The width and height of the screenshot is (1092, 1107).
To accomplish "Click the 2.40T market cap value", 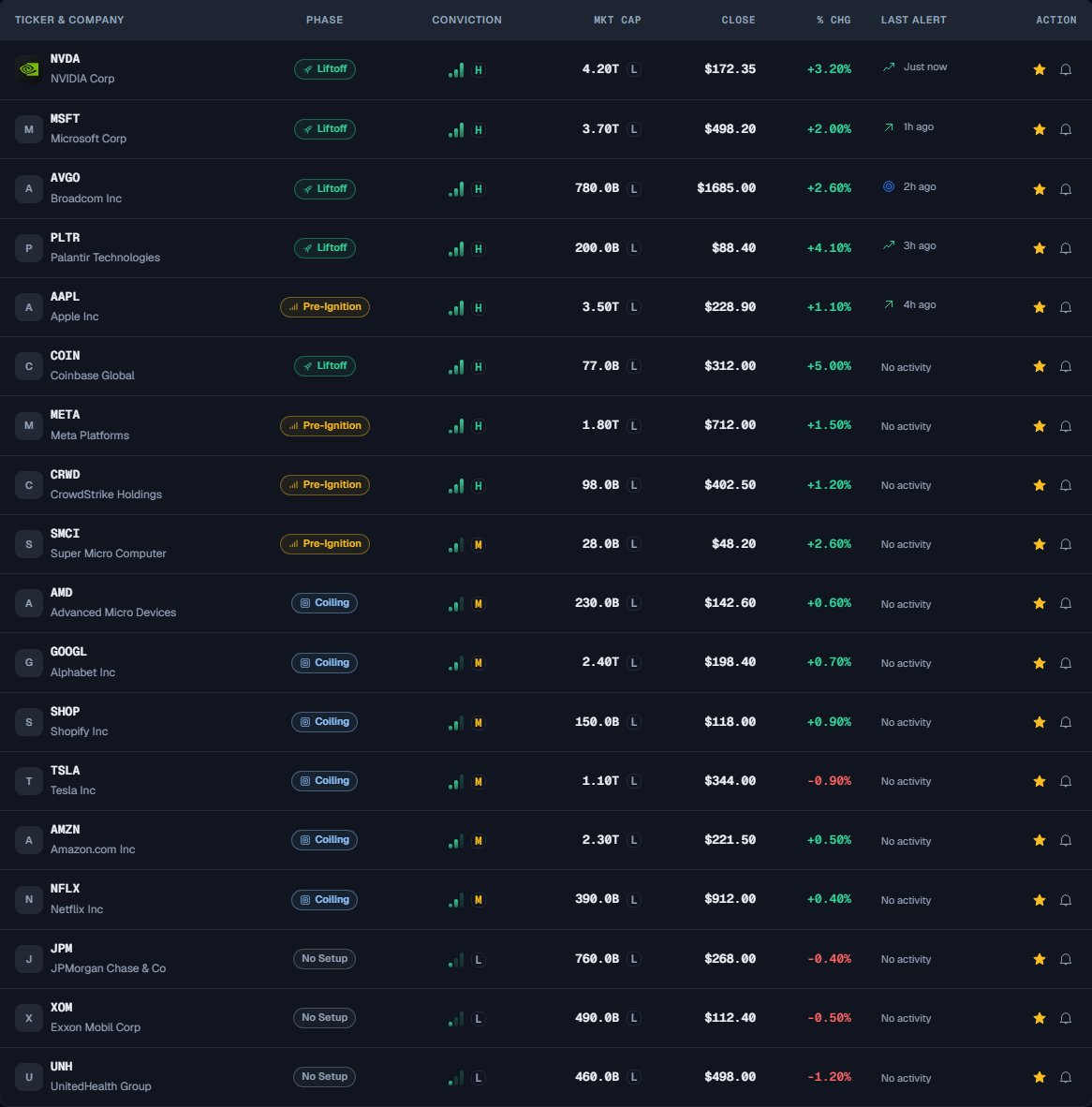I will pos(600,662).
